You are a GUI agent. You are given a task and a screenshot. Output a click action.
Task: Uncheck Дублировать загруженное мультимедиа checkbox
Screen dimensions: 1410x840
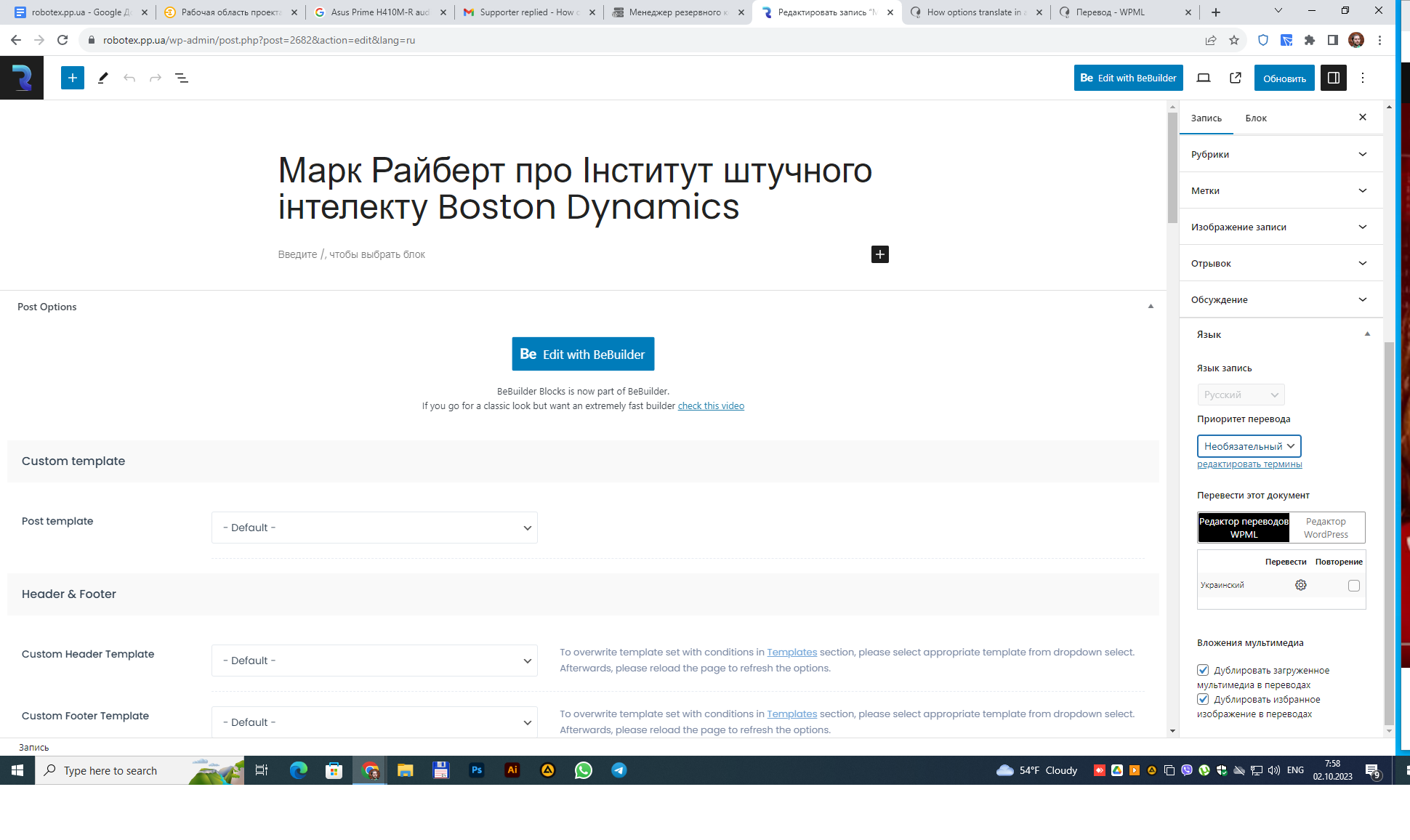(1203, 670)
